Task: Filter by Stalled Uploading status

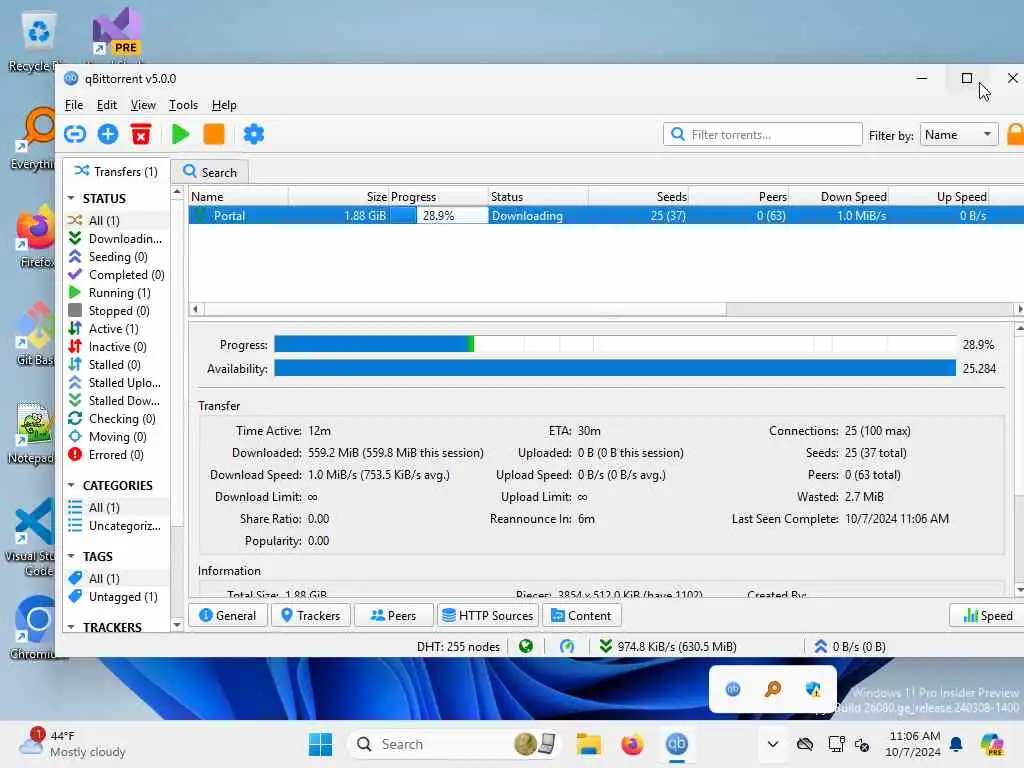Action: coord(116,383)
